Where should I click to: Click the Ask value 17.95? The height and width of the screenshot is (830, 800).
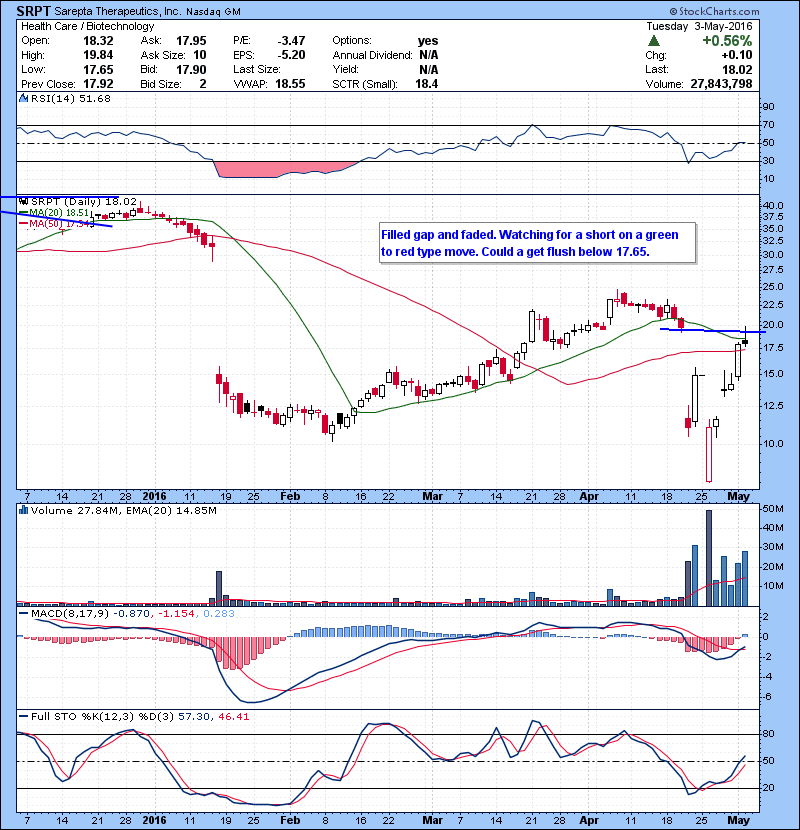click(191, 41)
